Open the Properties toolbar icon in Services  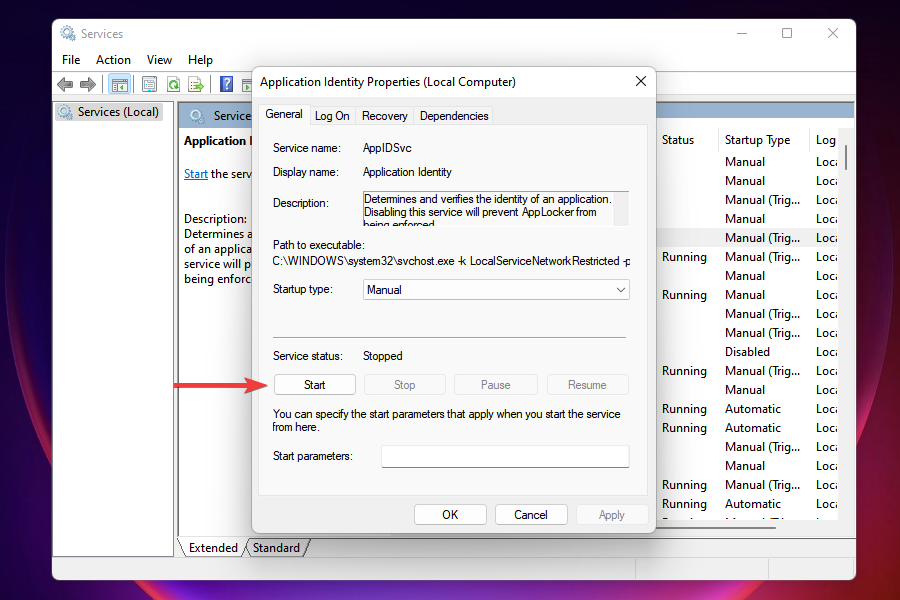tap(149, 85)
